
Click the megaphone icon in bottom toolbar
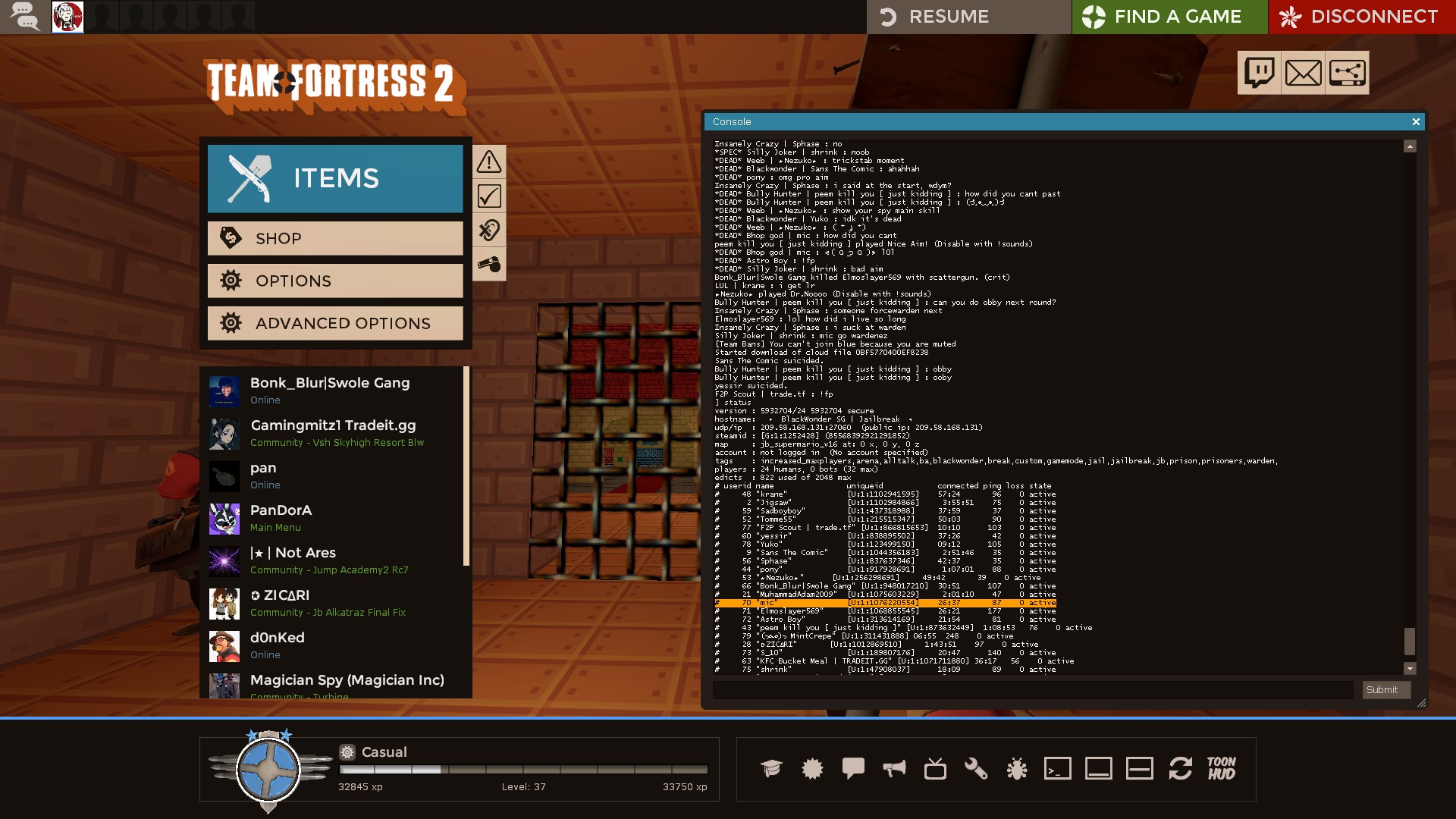894,768
